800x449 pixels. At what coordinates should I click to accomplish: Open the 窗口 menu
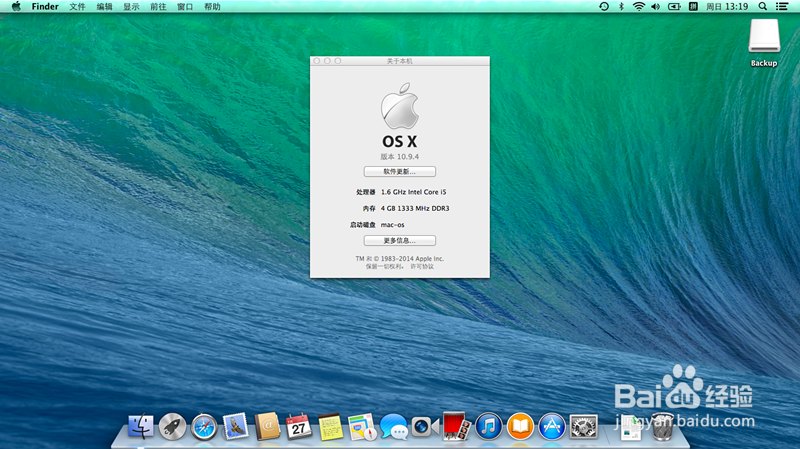185,7
